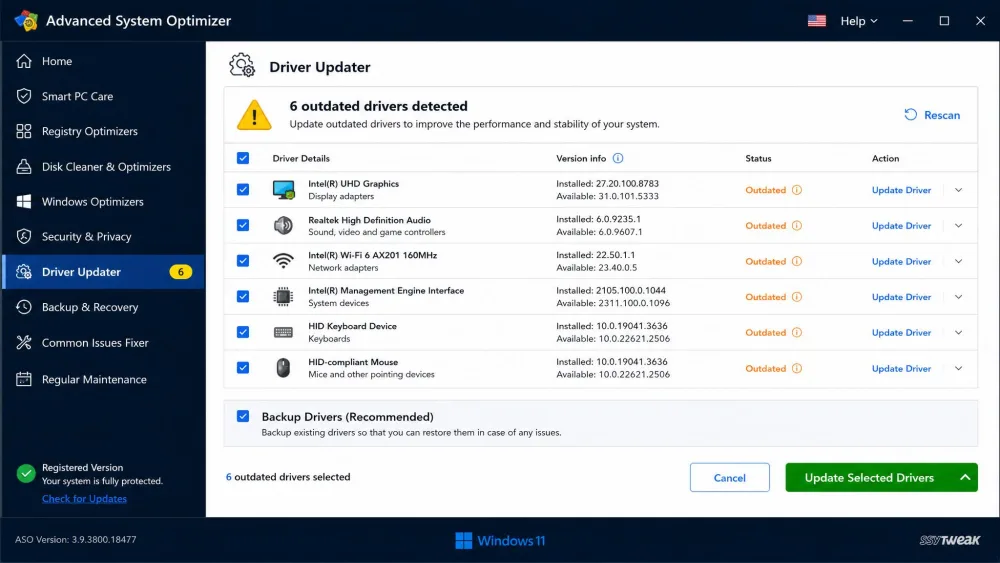This screenshot has height=563, width=1000.
Task: Open Update Selected Drivers arrow options
Action: 965,478
